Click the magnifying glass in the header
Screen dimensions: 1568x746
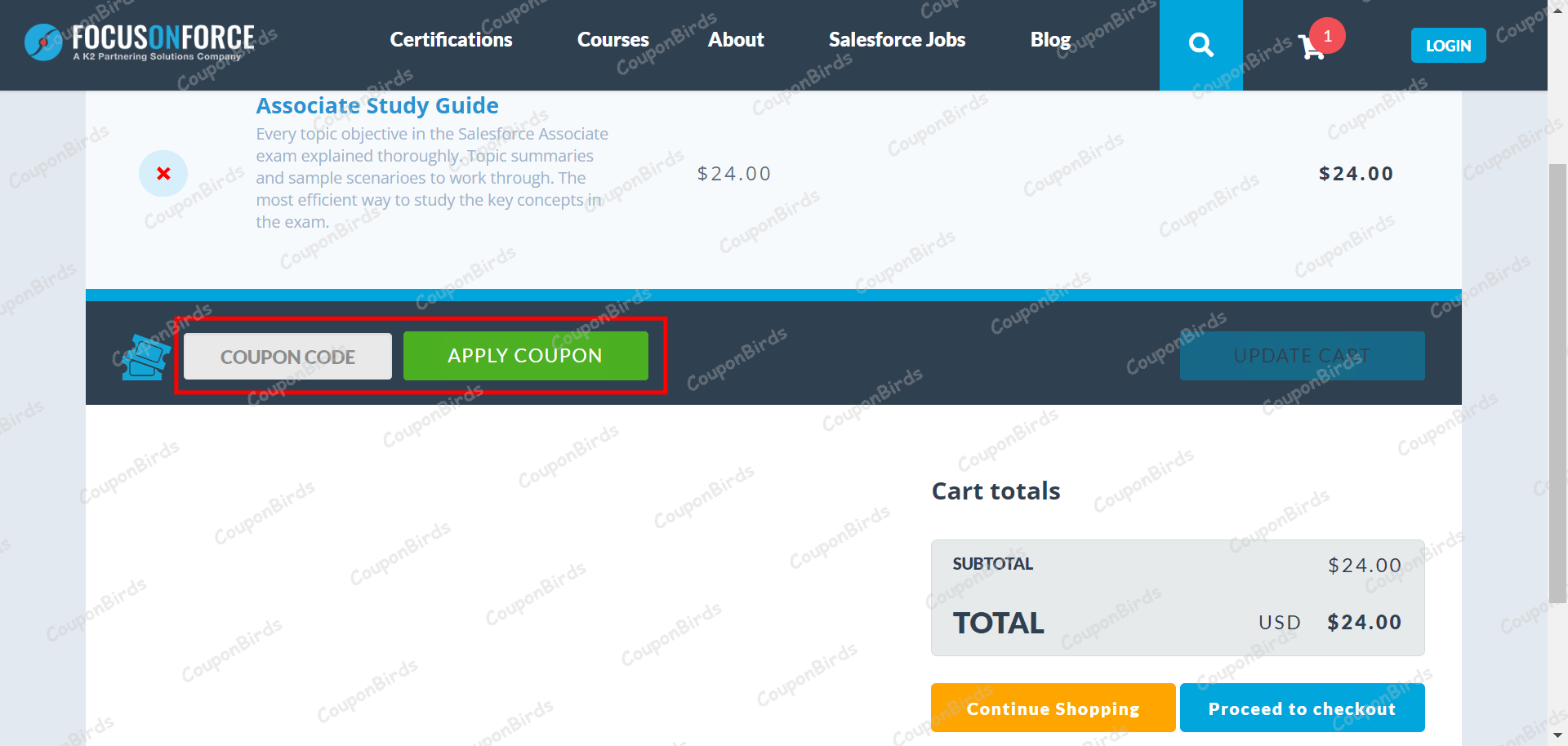pyautogui.click(x=1200, y=44)
